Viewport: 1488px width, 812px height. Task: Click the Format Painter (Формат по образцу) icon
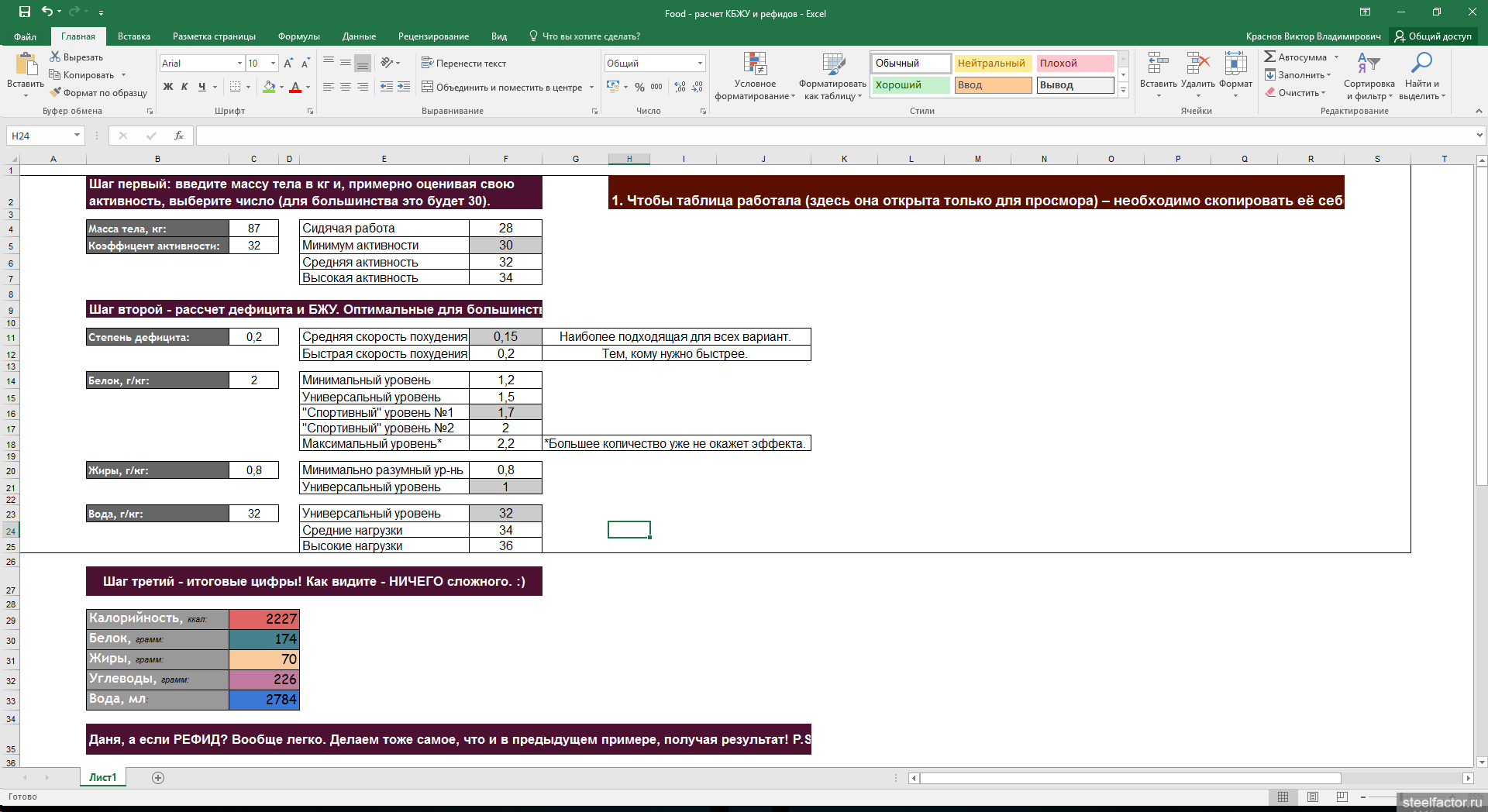55,92
